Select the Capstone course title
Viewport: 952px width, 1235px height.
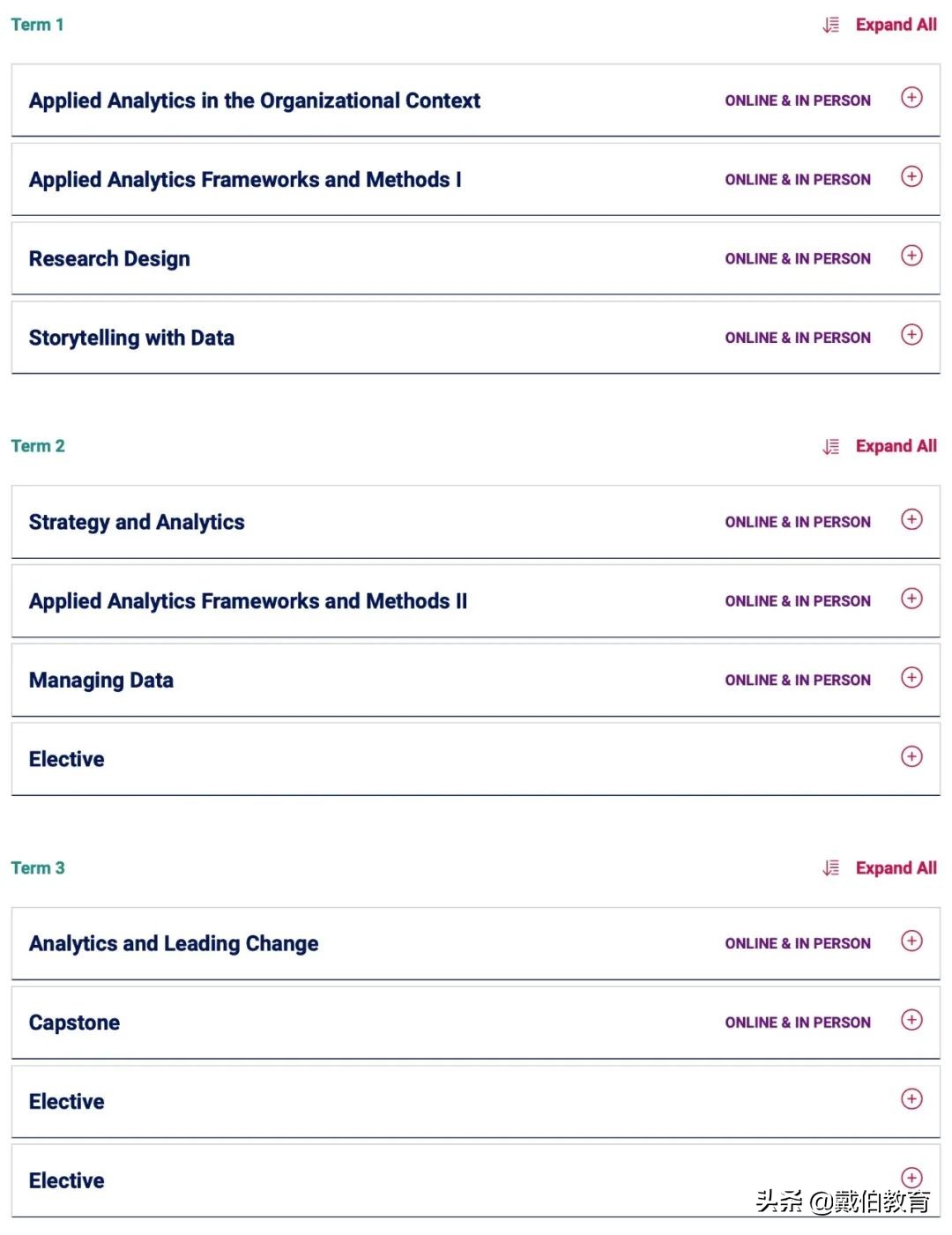[74, 1023]
